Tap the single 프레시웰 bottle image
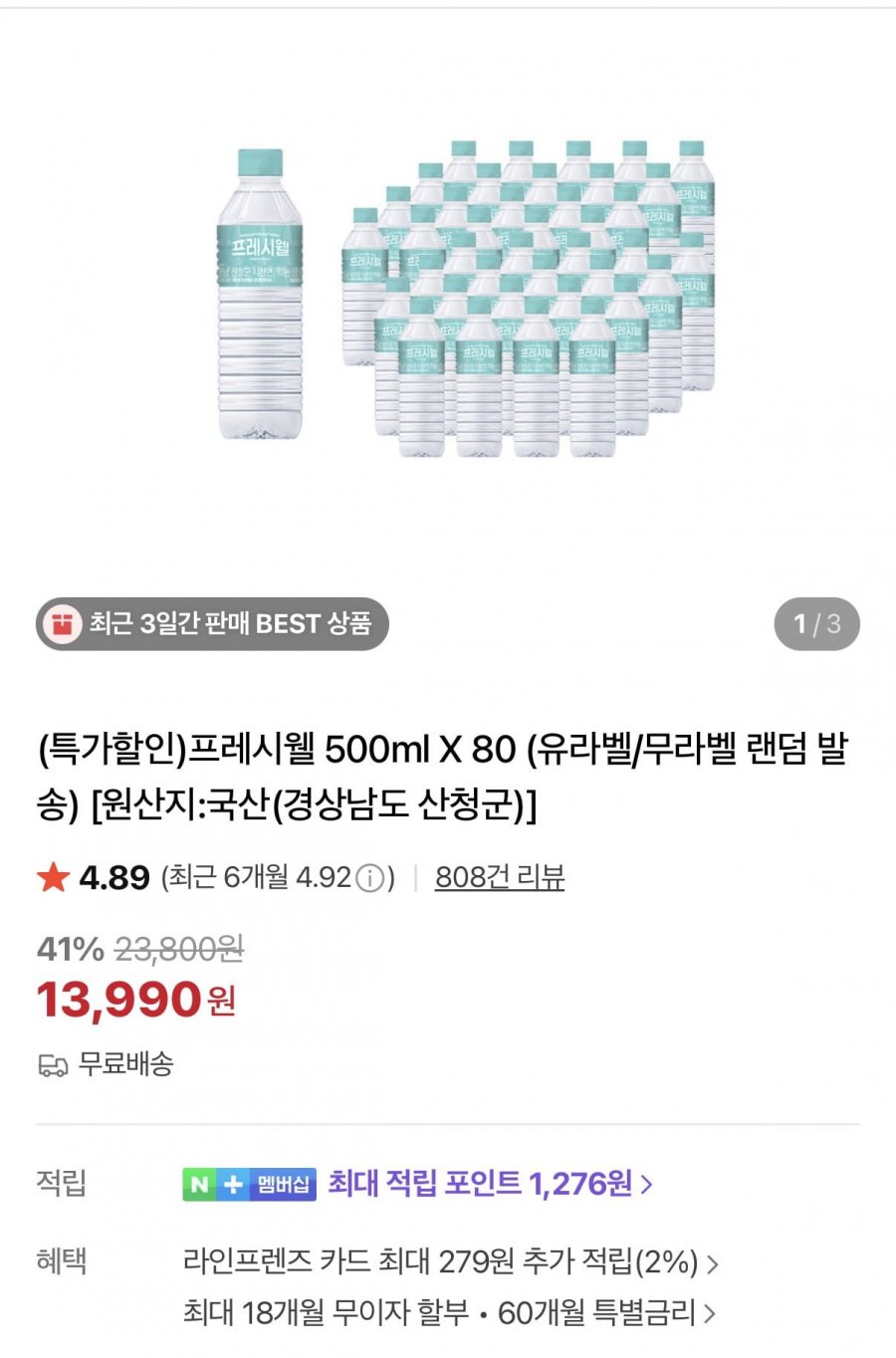The width and height of the screenshot is (896, 1358). [x=260, y=294]
